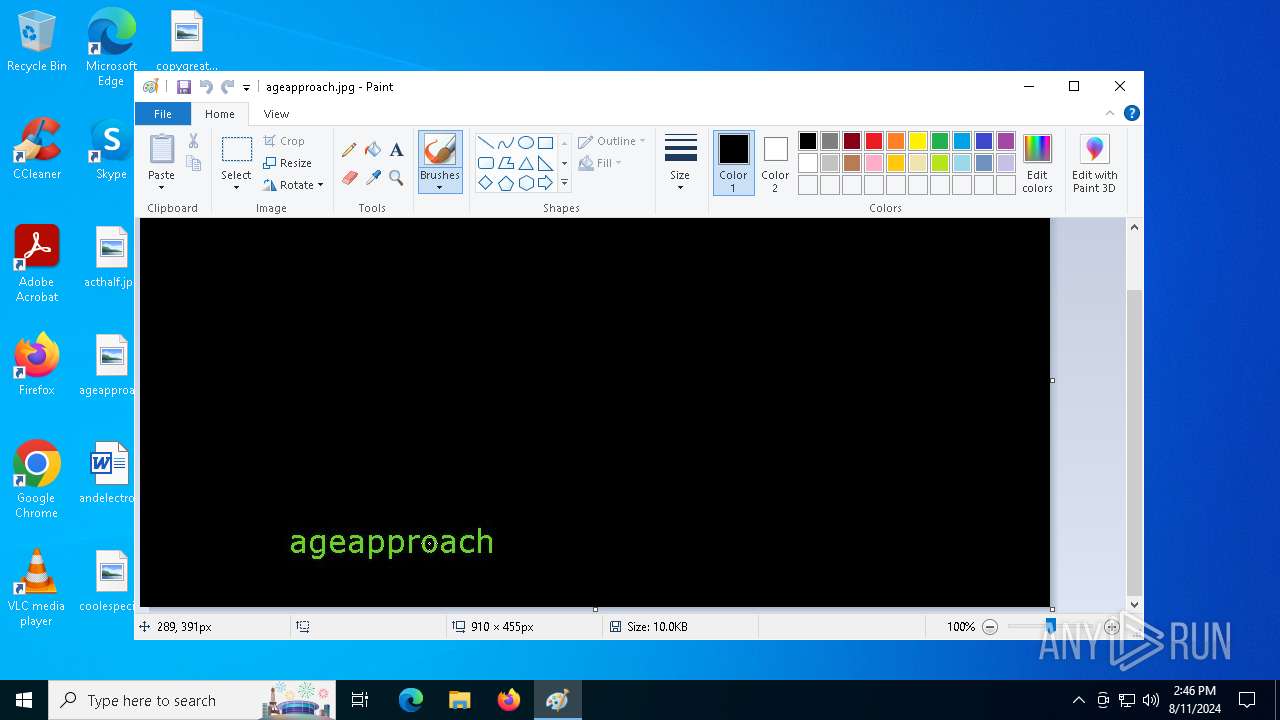Collapse the ribbon with the chevron
Viewport: 1280px width, 720px height.
point(1109,113)
